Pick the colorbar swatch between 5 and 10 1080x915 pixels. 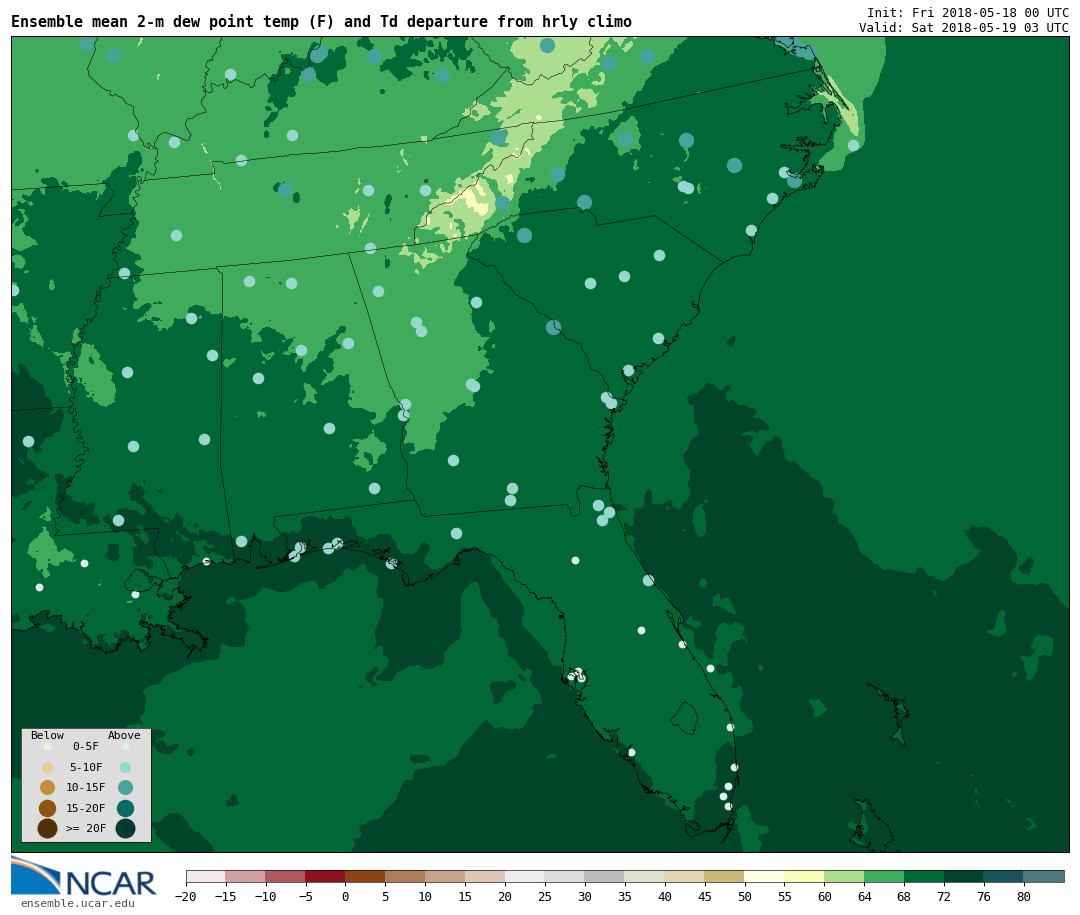(405, 876)
